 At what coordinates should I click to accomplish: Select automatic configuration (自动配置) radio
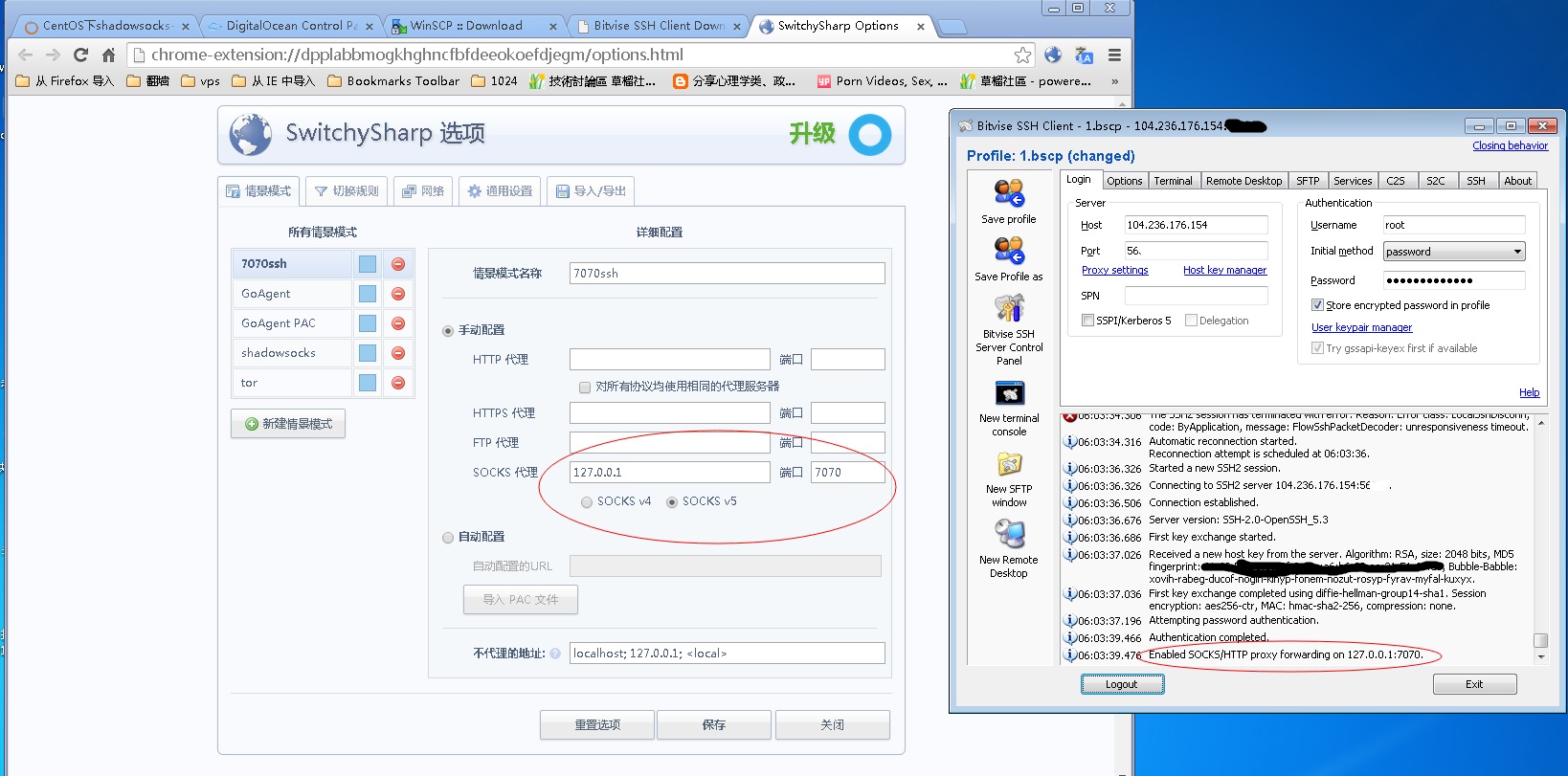[448, 538]
